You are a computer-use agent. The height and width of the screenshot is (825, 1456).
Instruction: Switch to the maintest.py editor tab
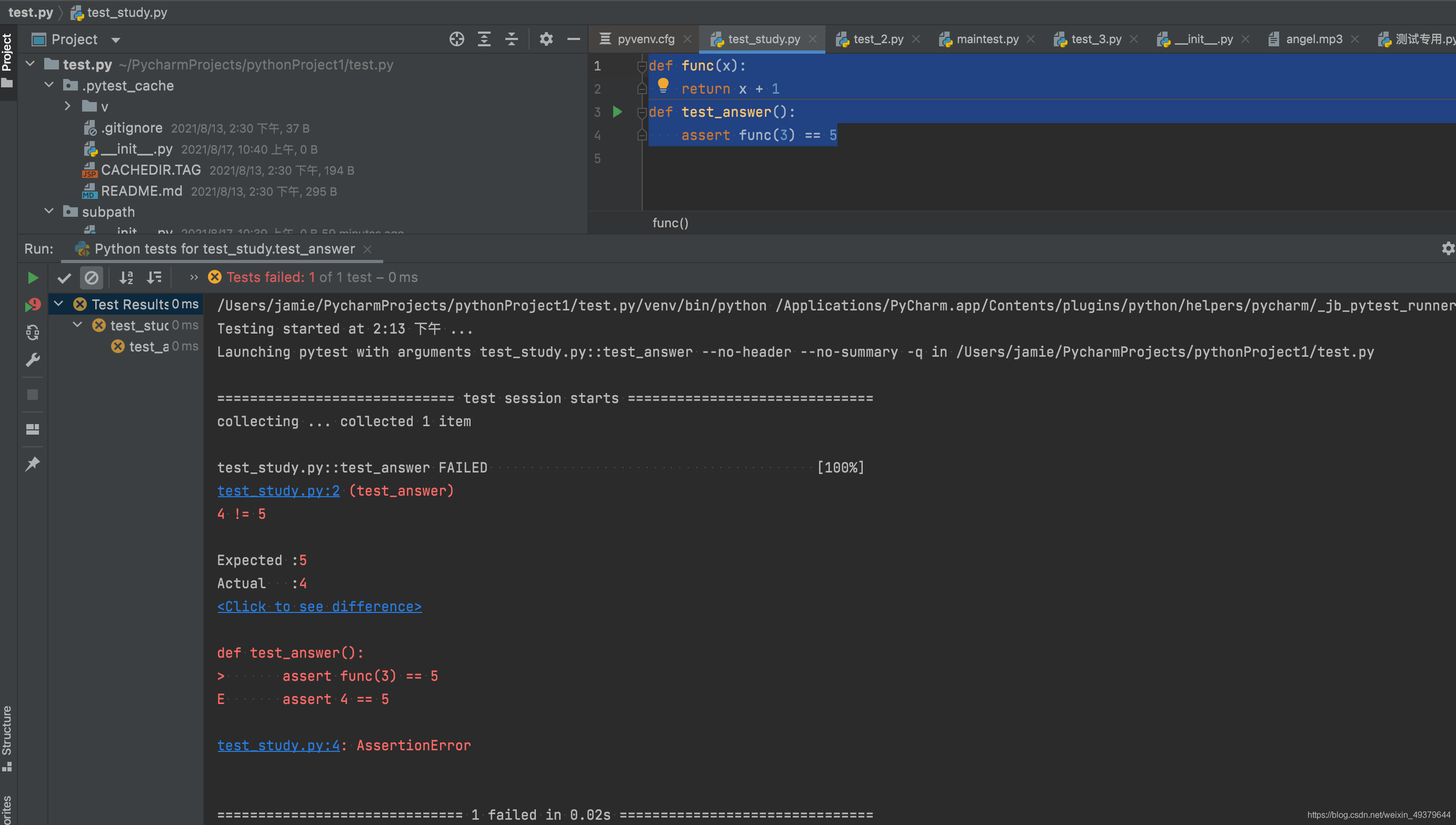tap(987, 39)
